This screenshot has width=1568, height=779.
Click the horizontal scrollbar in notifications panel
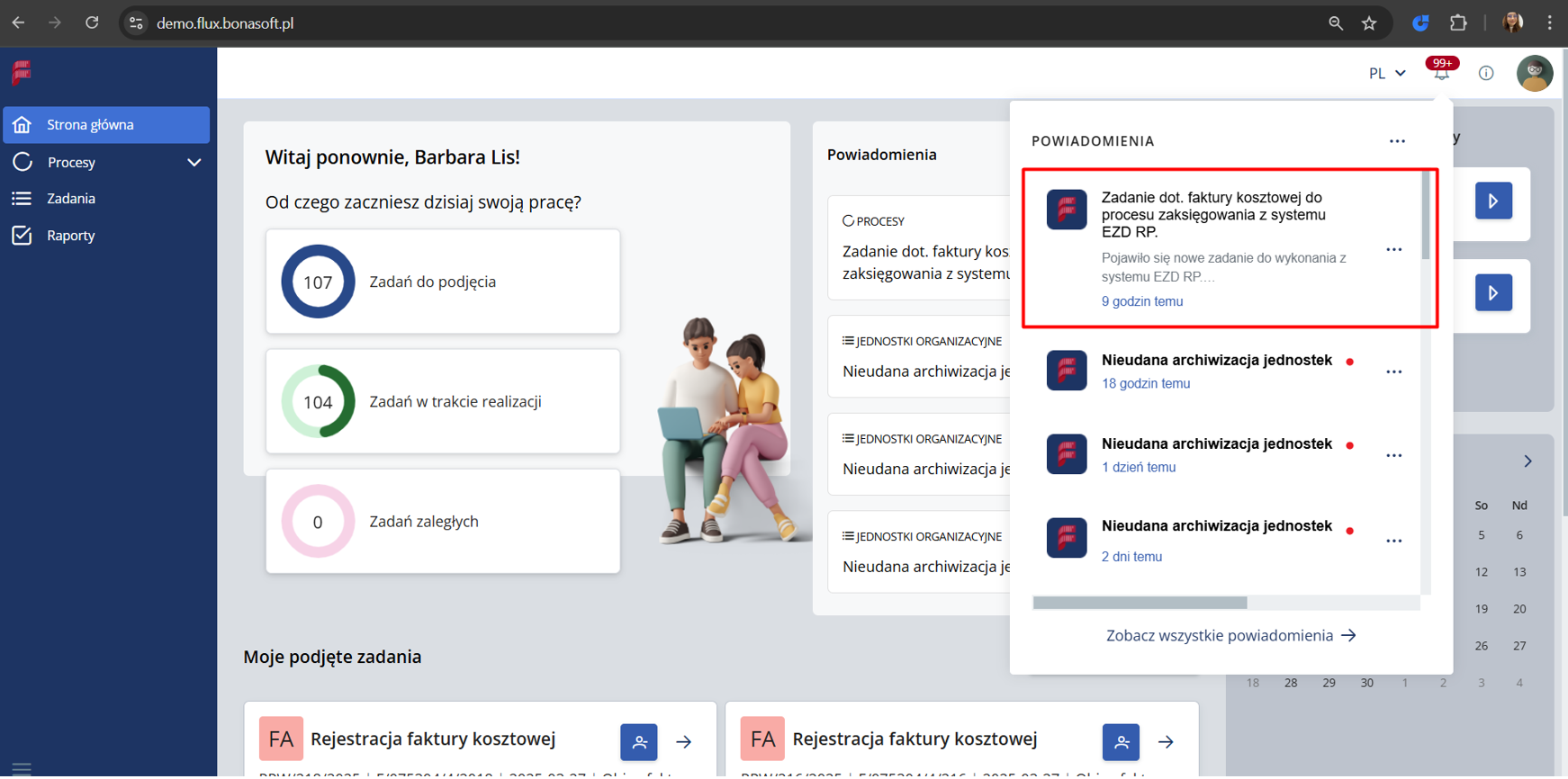1140,603
